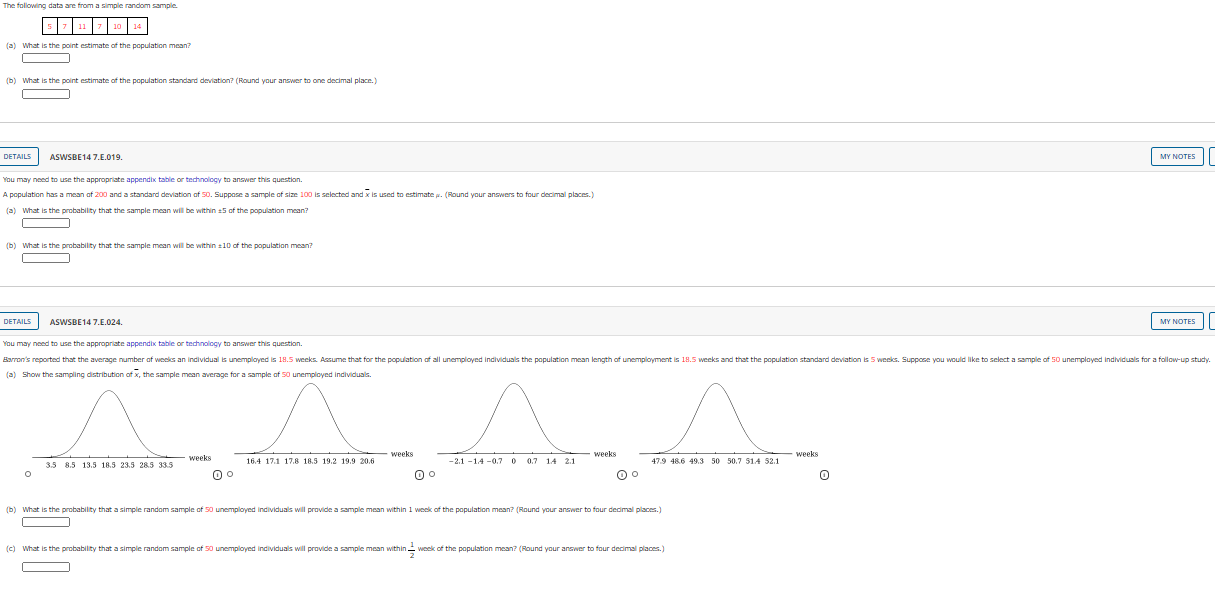Open appendix table link in question 7.E.024
1215x589 pixels.
[151, 343]
